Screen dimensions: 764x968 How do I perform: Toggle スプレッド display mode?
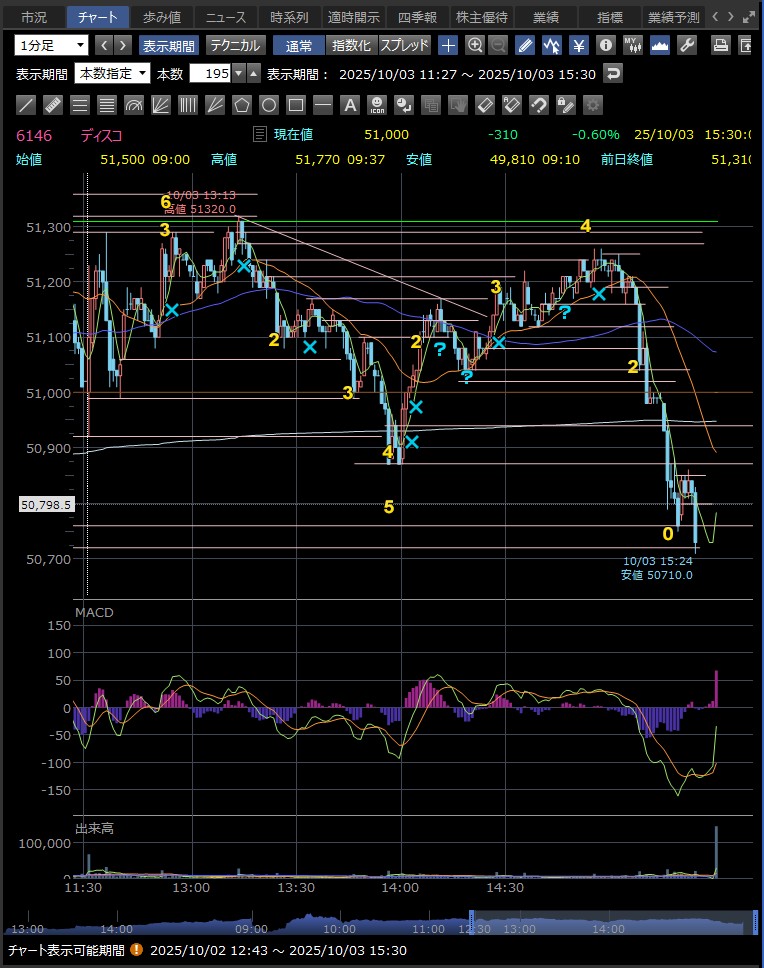click(404, 45)
